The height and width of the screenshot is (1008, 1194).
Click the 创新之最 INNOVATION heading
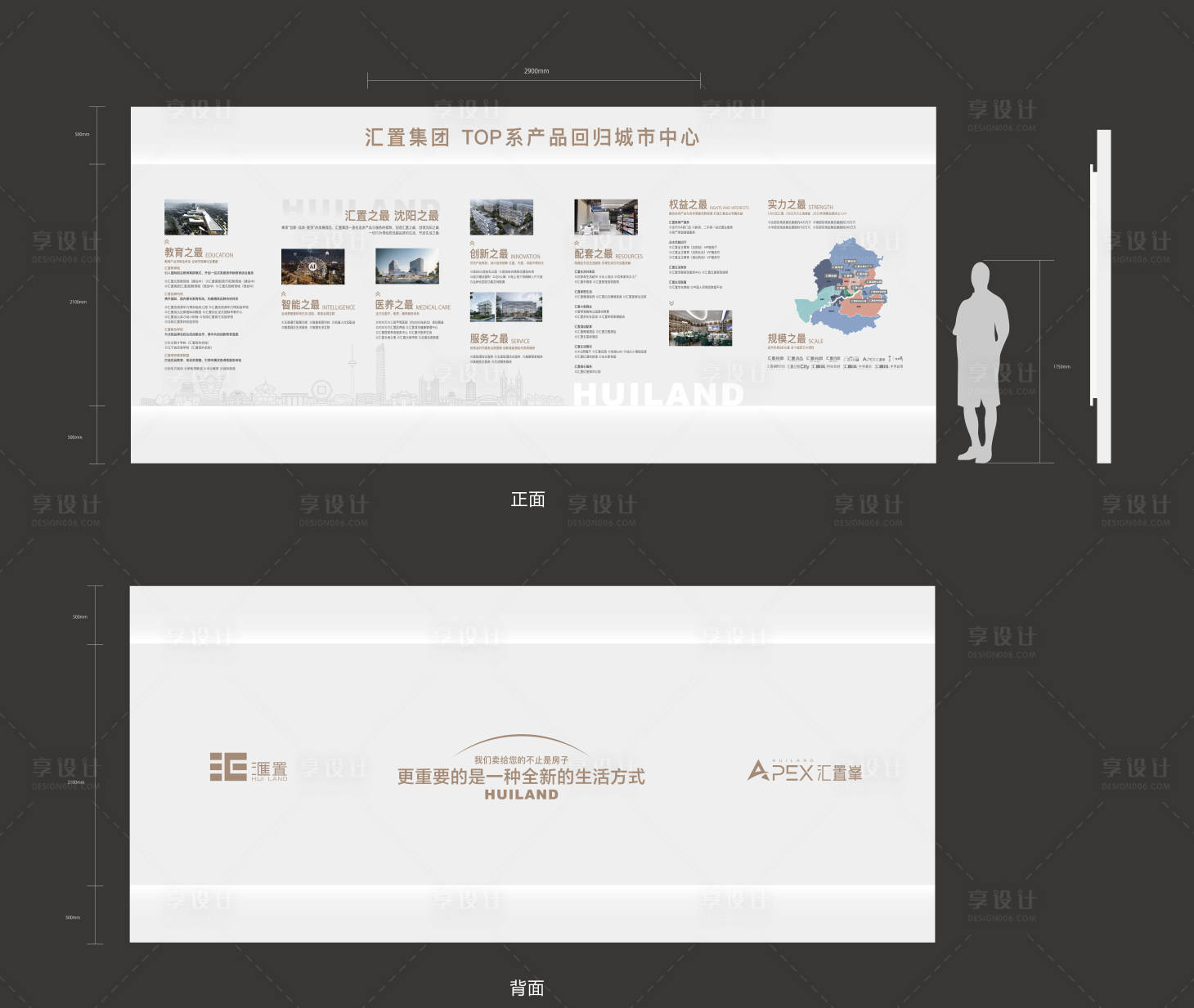click(505, 254)
